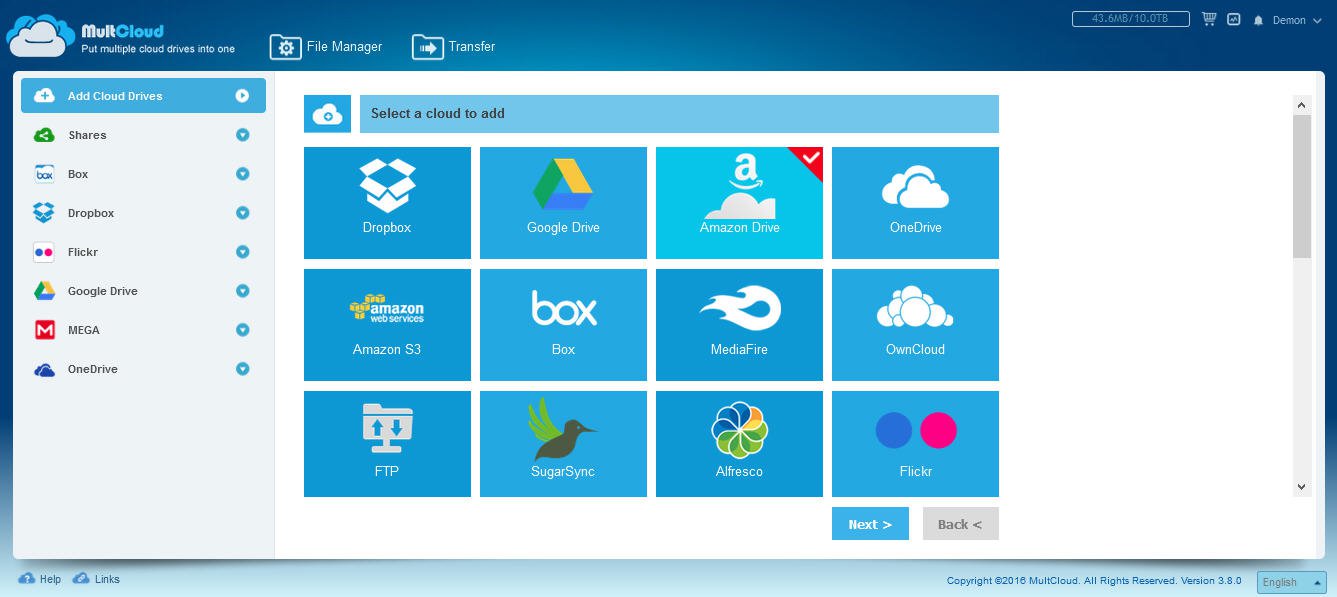The height and width of the screenshot is (597, 1337).
Task: Pick the OwnCloud tile
Action: click(915, 325)
